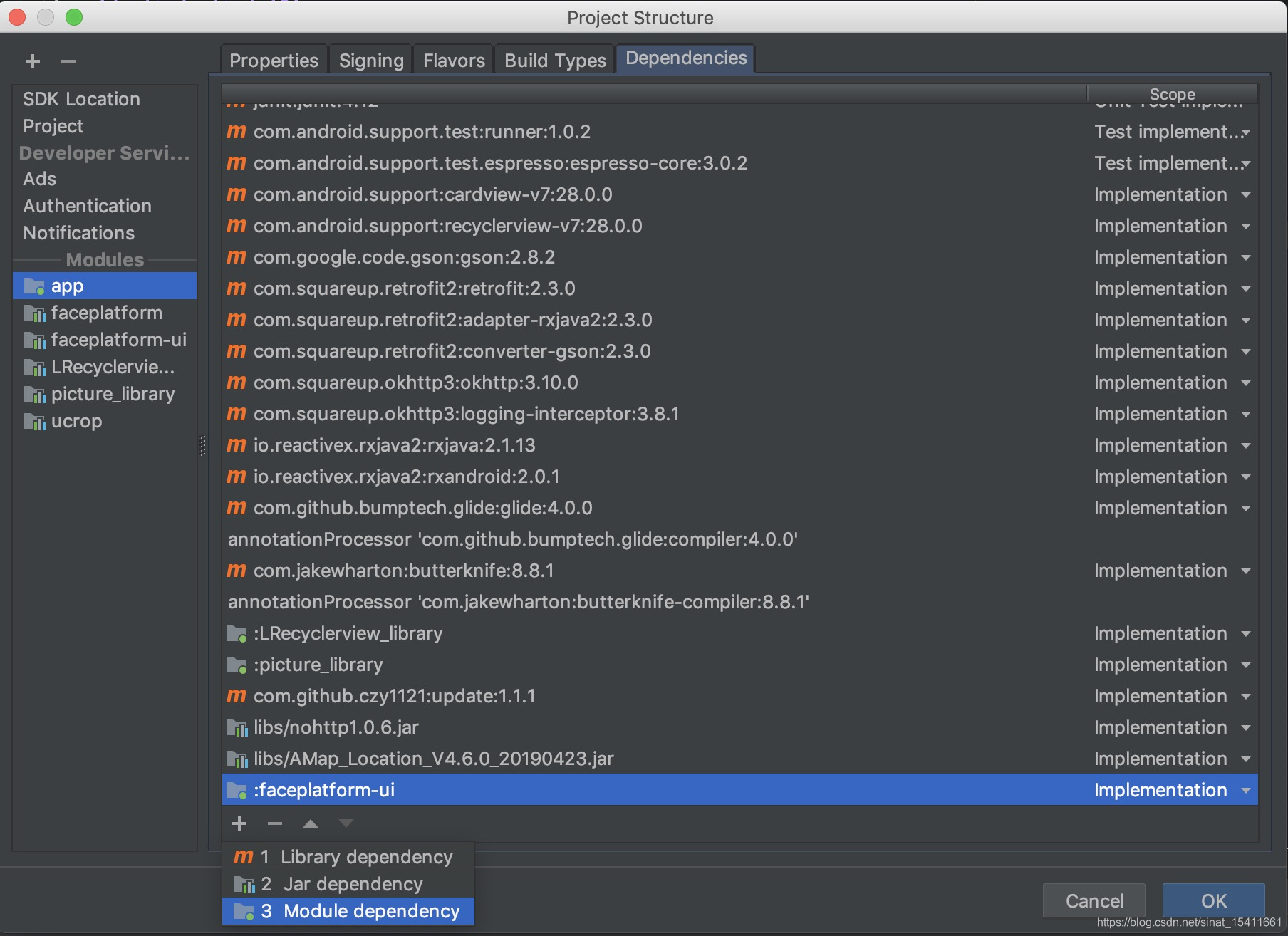Click the remove dependency minus icon below list
This screenshot has height=936, width=1288.
click(275, 823)
